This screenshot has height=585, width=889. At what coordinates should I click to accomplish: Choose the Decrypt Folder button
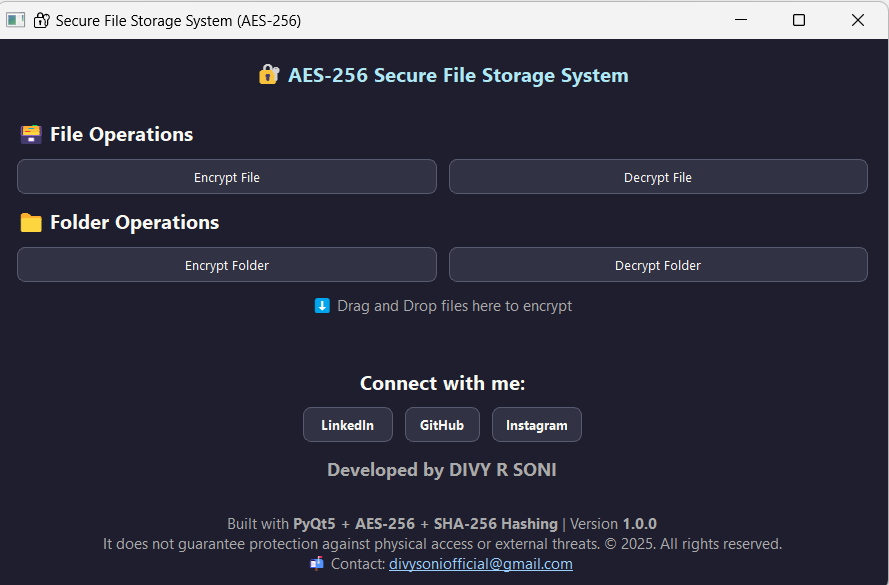pyautogui.click(x=657, y=265)
